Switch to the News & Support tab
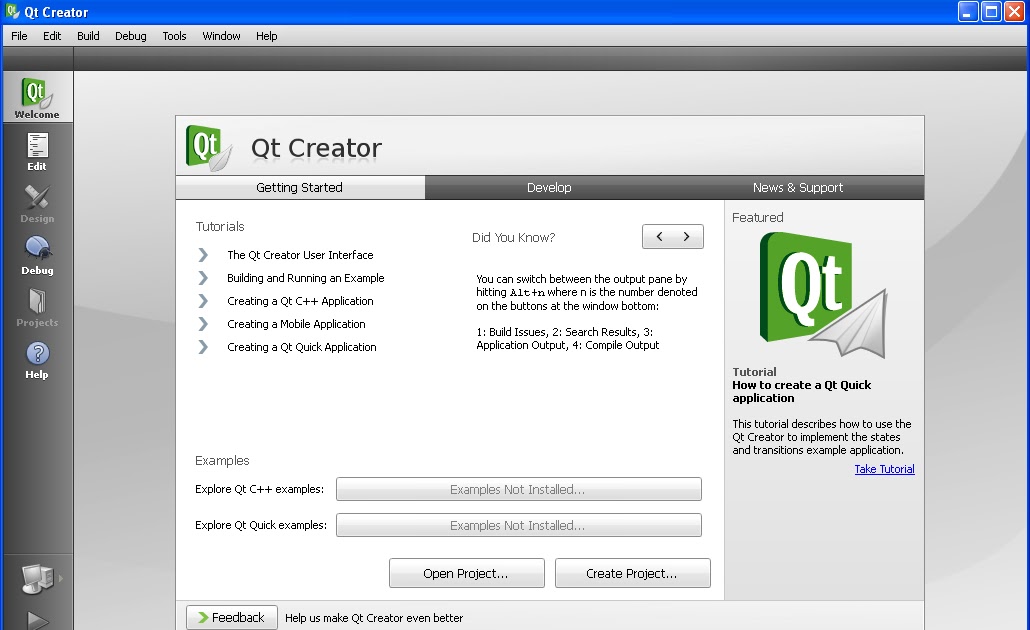The height and width of the screenshot is (630, 1030). click(798, 187)
